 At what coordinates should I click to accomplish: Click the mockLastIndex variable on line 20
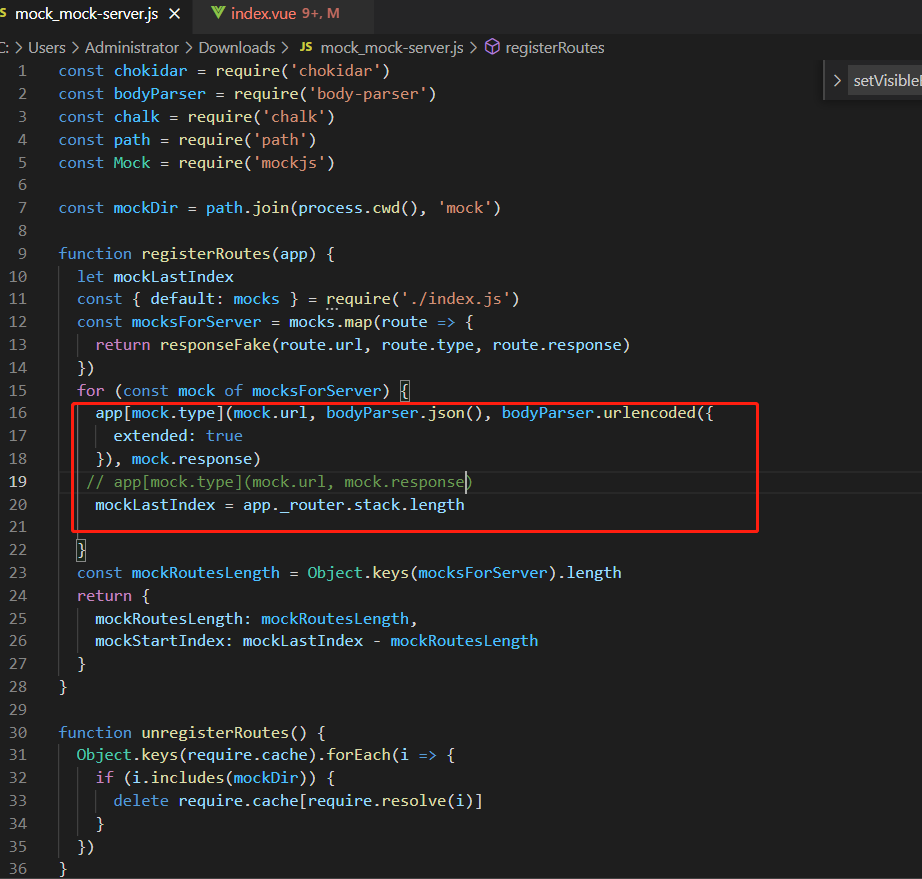click(x=154, y=504)
